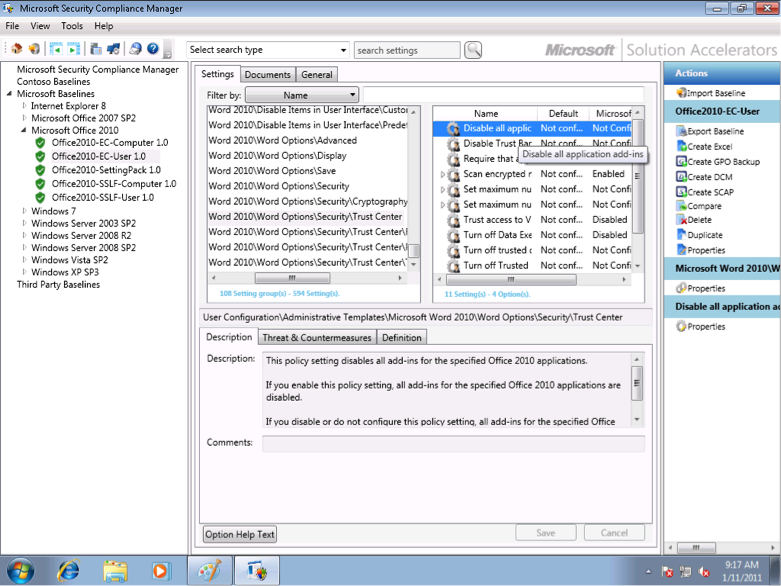Image resolution: width=781 pixels, height=586 pixels.
Task: Launch Windows Media Player from the taskbar
Action: pyautogui.click(x=160, y=571)
